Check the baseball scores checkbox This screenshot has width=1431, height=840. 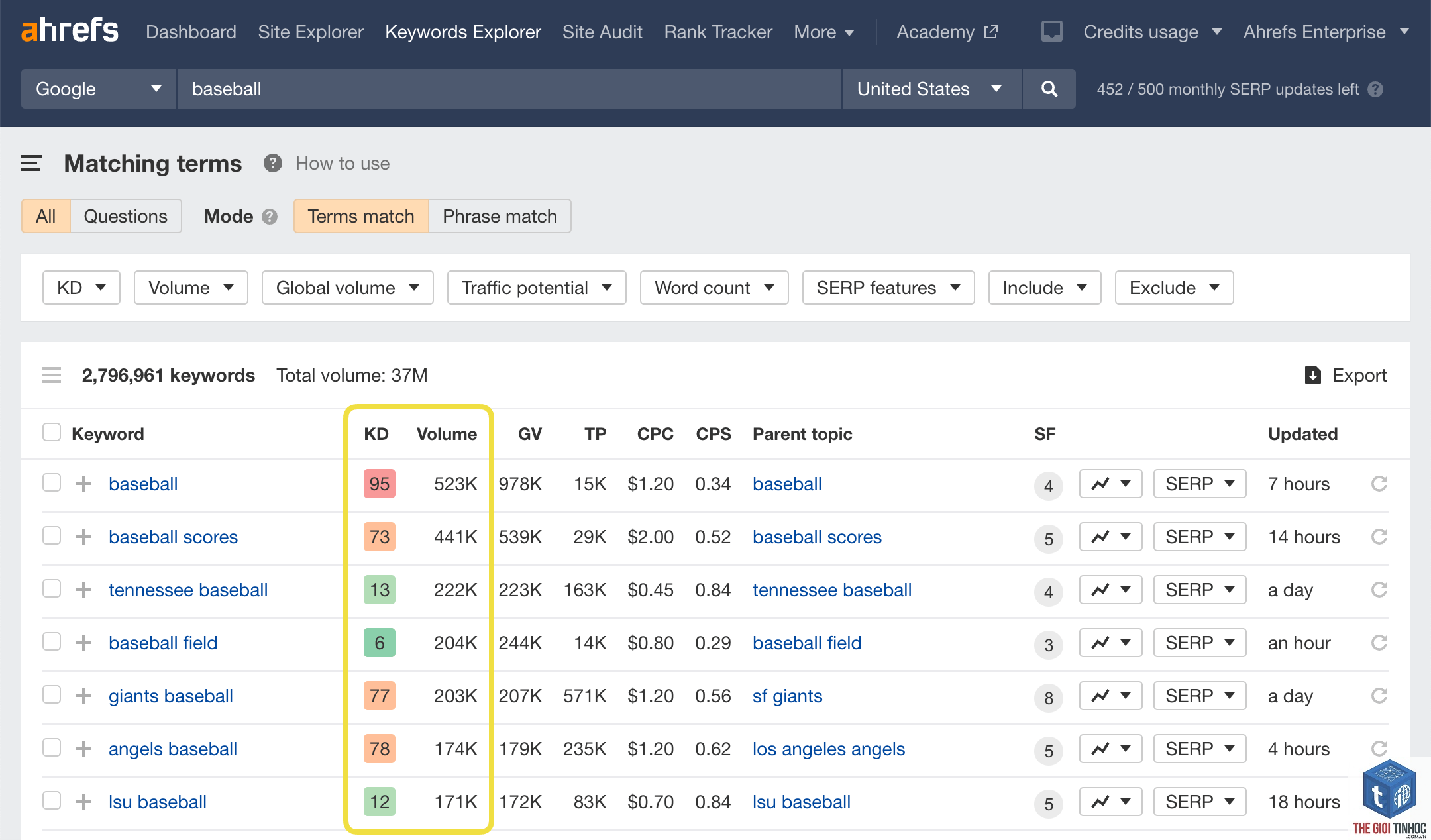pyautogui.click(x=52, y=535)
